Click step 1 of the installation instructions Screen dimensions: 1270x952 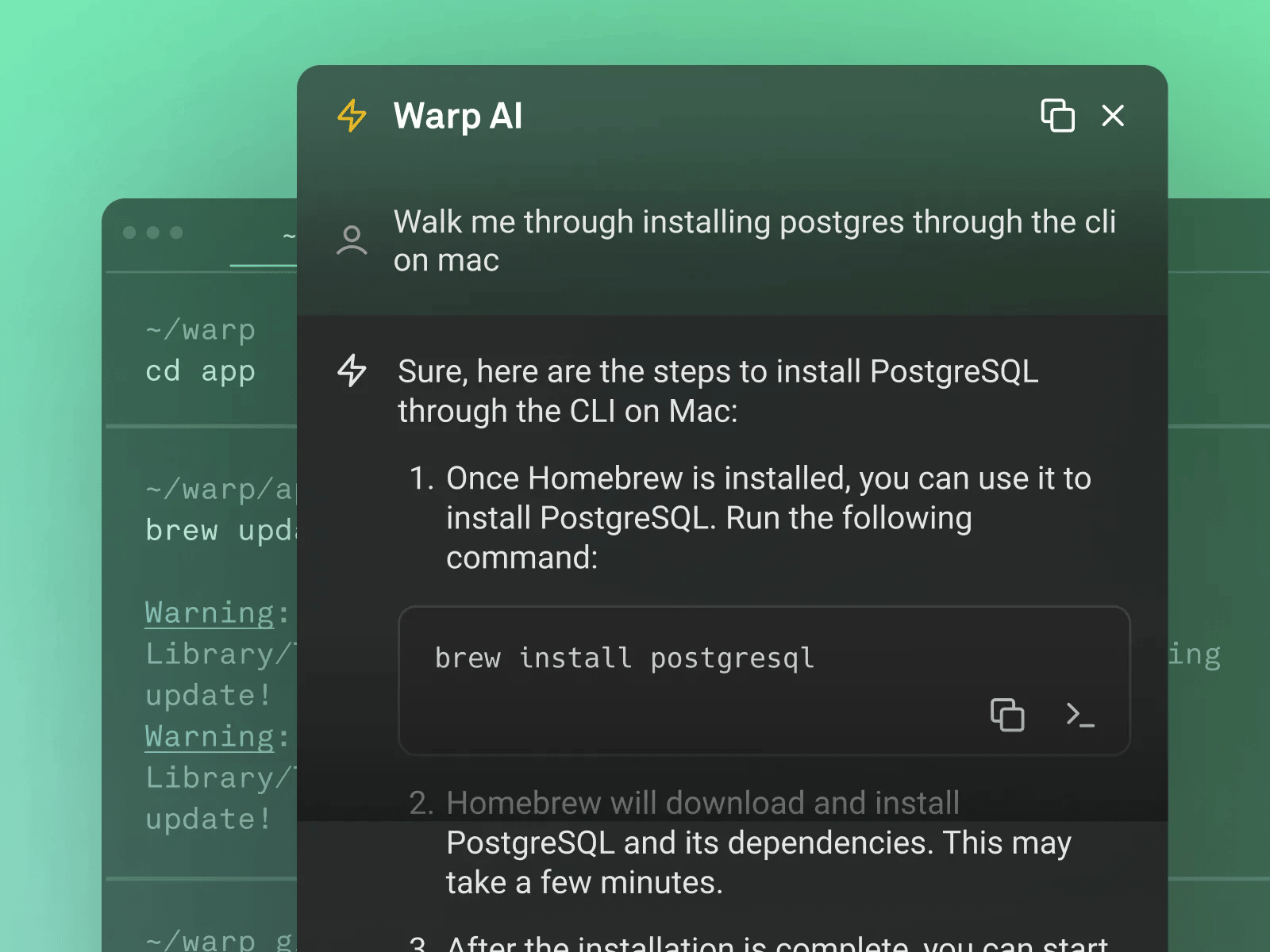768,517
